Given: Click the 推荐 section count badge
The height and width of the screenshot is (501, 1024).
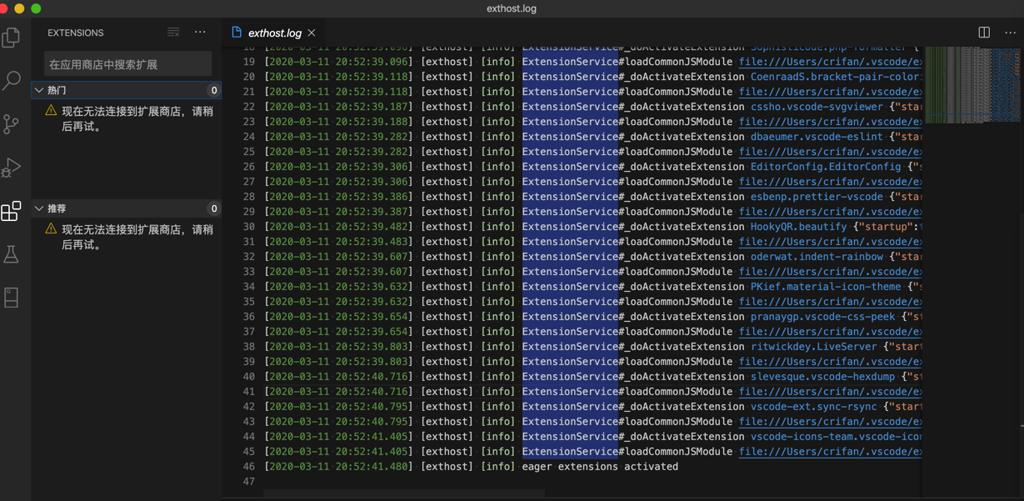Looking at the screenshot, I should coord(214,208).
